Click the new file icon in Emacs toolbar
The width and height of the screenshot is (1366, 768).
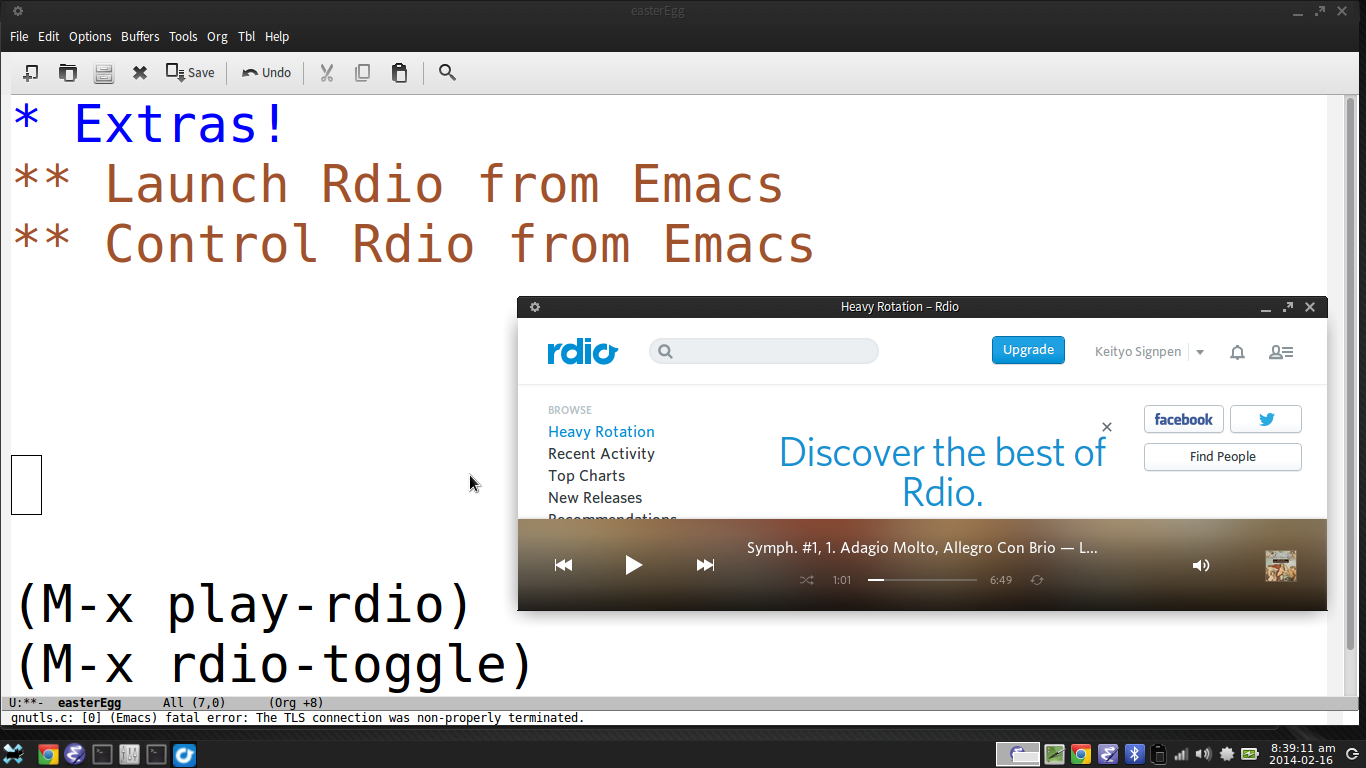31,73
